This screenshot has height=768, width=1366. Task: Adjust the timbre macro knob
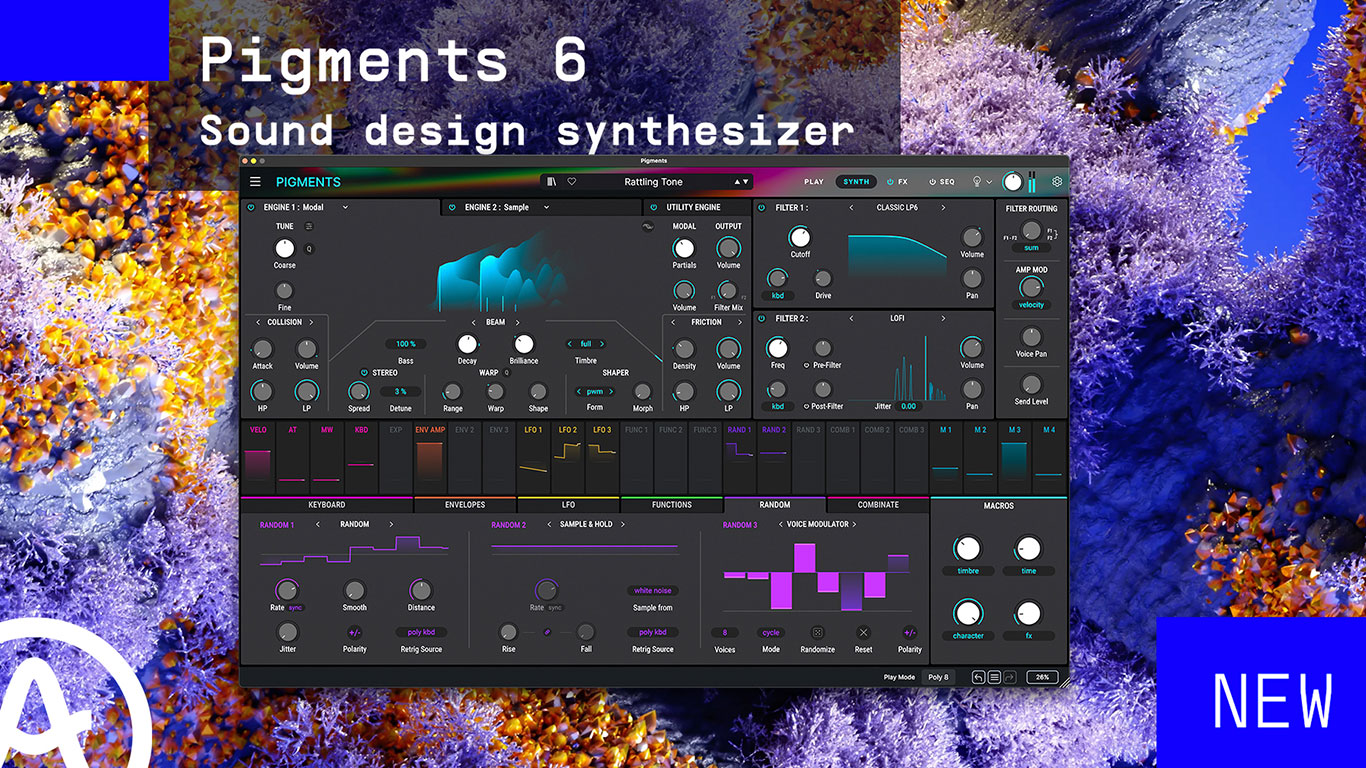pos(967,548)
